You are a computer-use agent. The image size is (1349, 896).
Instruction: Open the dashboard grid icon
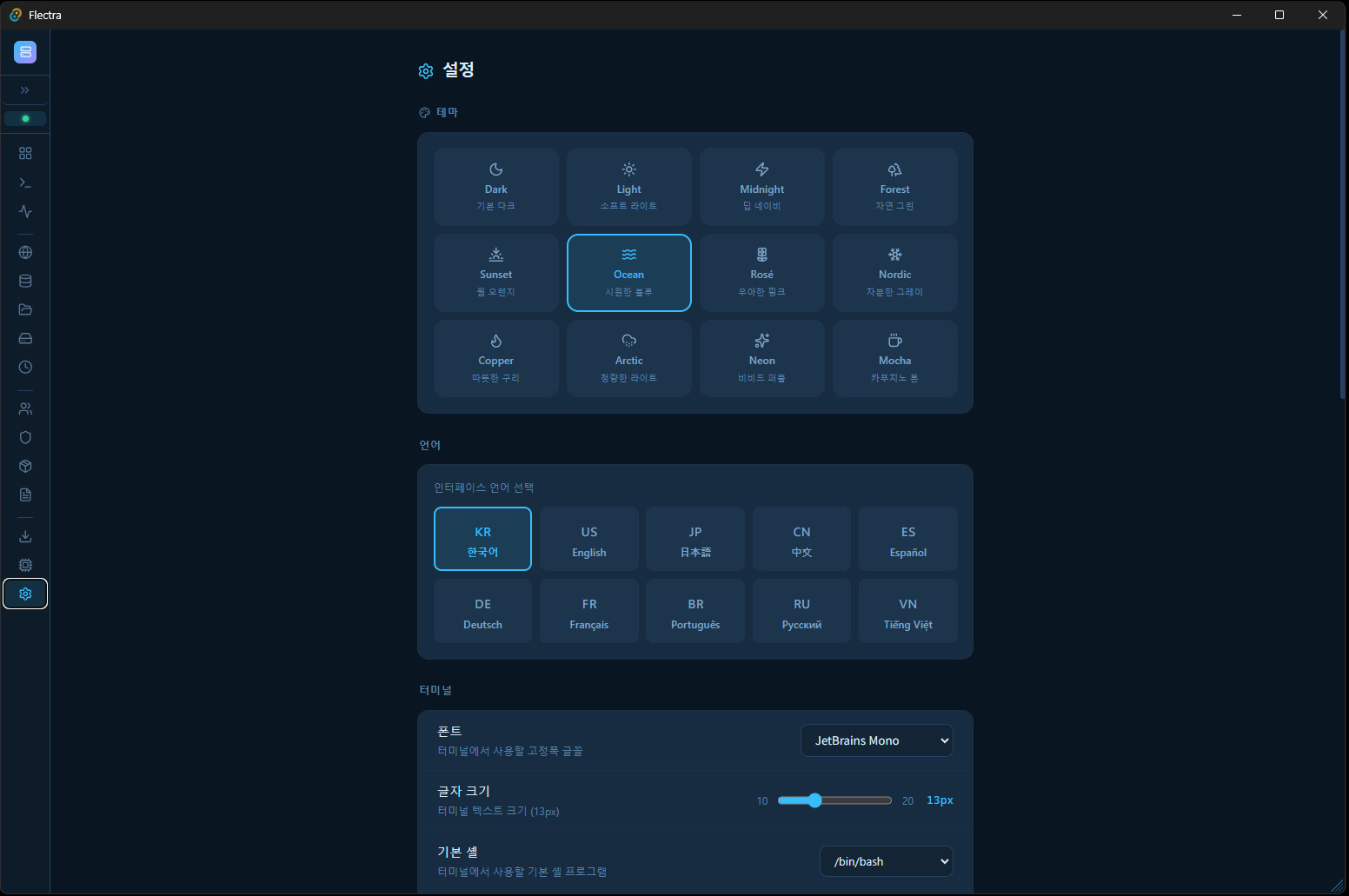(x=25, y=153)
